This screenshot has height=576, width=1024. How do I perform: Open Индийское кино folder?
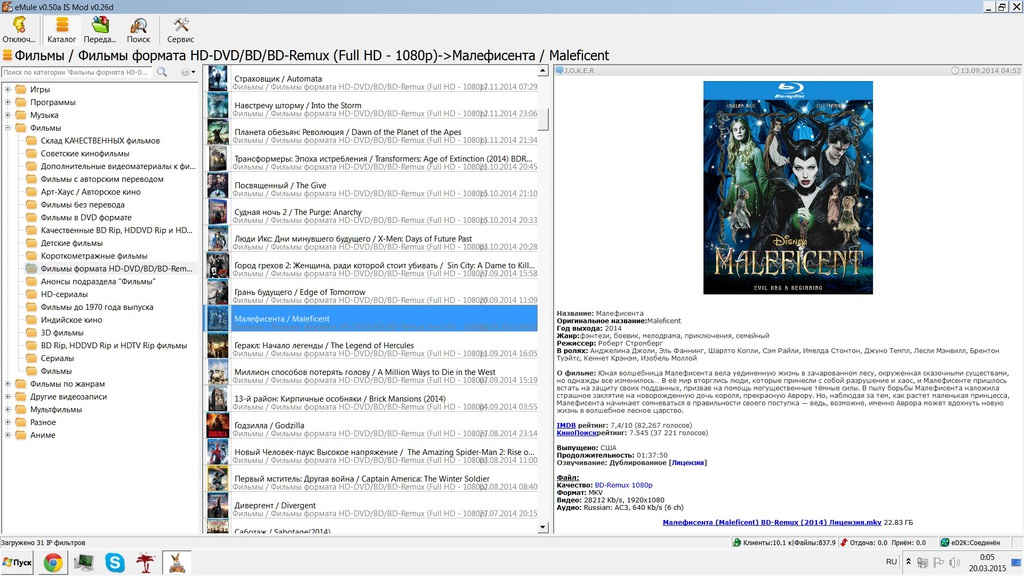(65, 320)
